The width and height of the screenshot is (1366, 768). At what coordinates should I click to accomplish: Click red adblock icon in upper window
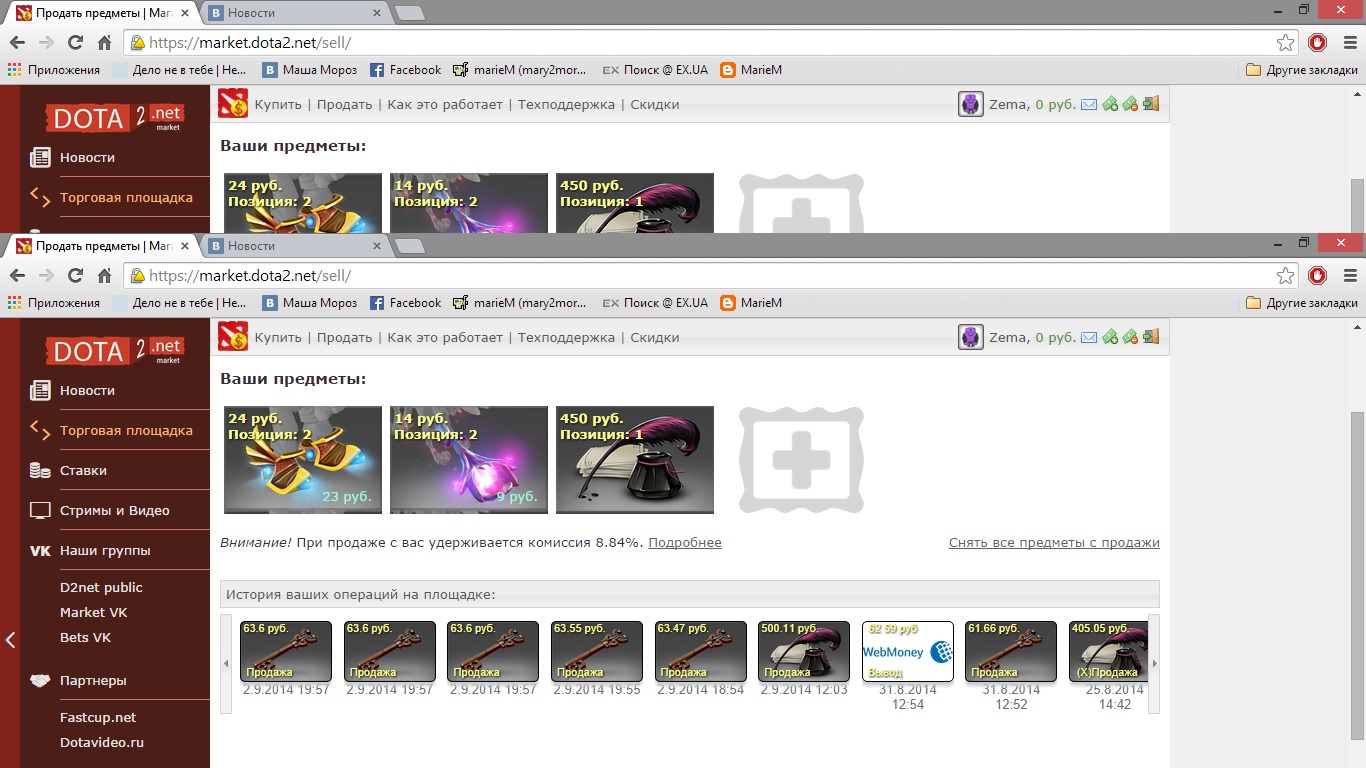1318,42
